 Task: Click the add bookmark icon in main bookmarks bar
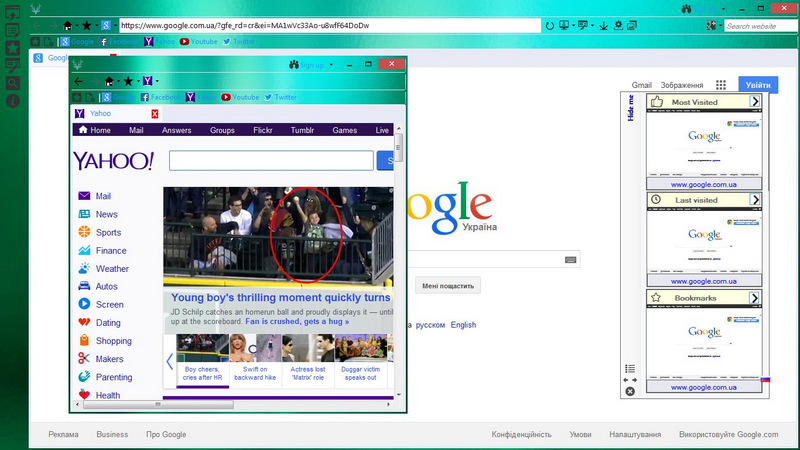pyautogui.click(x=35, y=42)
